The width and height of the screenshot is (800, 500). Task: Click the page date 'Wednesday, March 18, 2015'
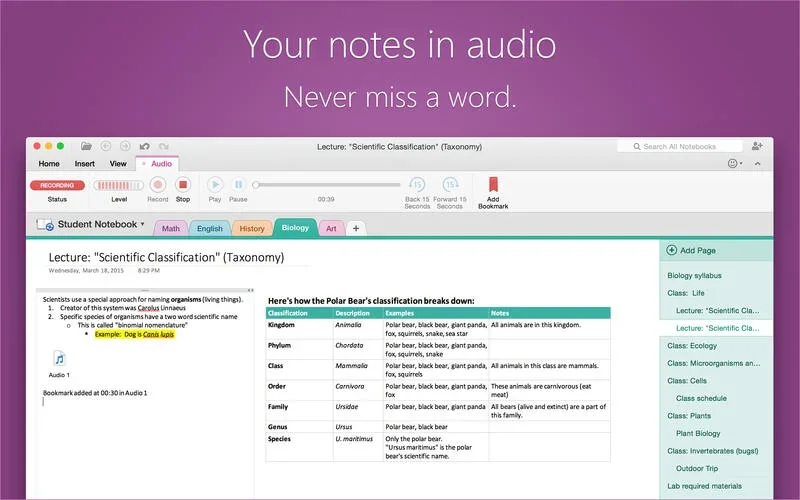click(86, 270)
